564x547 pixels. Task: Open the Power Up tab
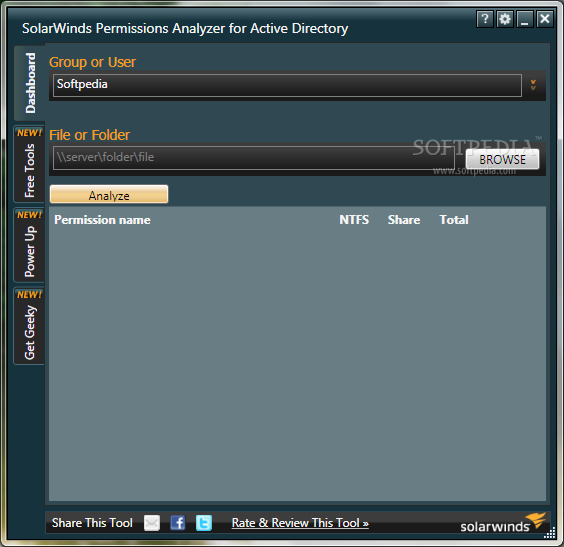pos(29,245)
